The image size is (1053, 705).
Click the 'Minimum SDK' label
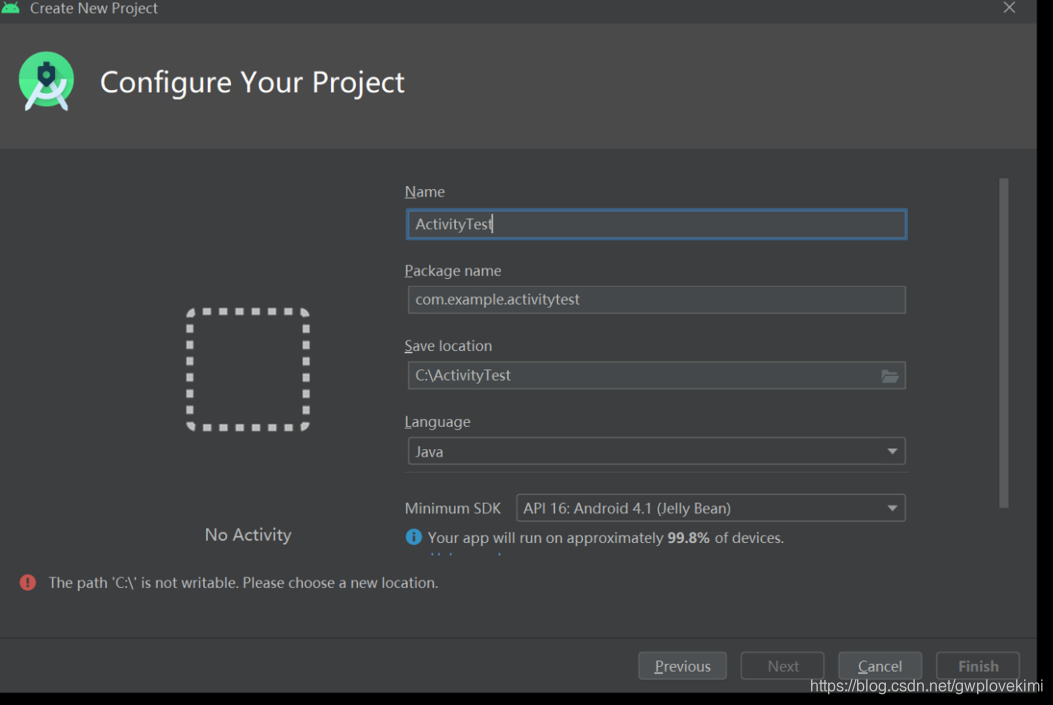pos(453,508)
